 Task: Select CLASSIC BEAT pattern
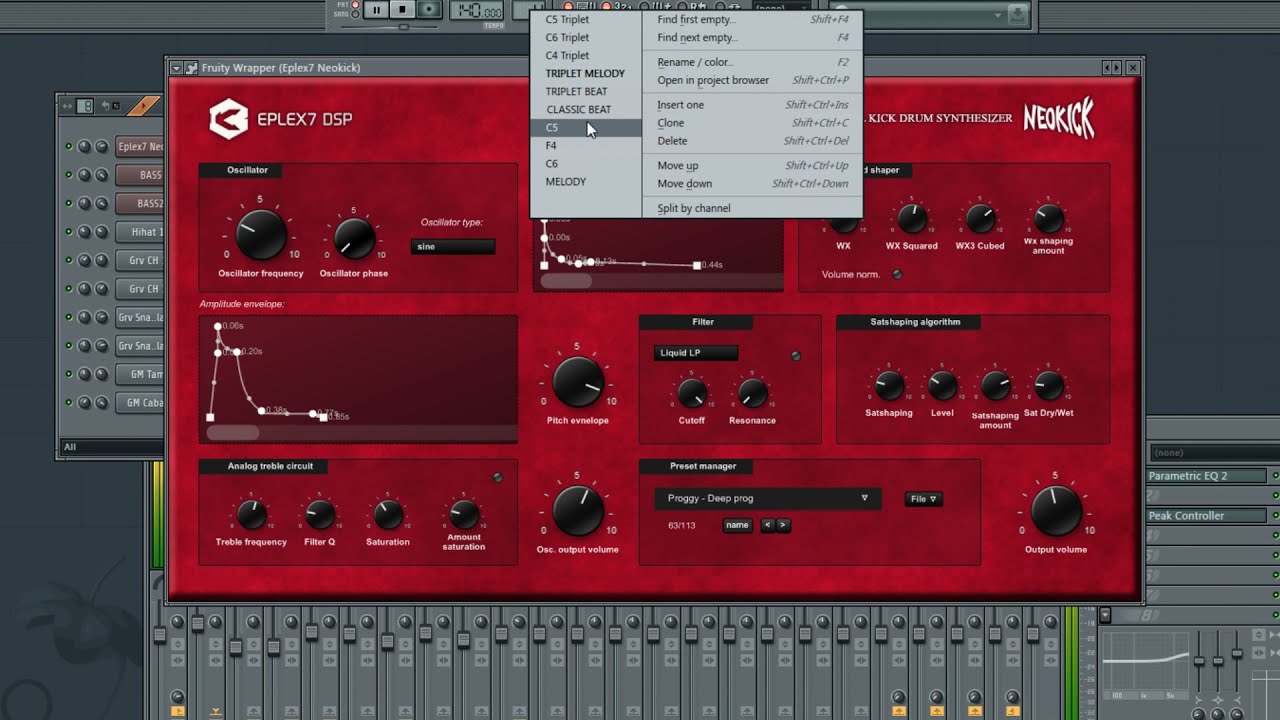pyautogui.click(x=585, y=109)
